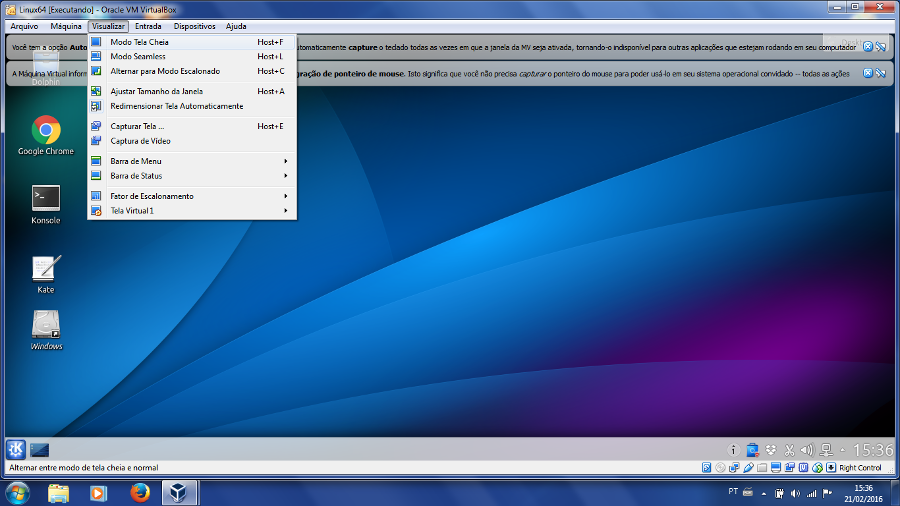Open the KDE network tray icon

[x=826, y=450]
